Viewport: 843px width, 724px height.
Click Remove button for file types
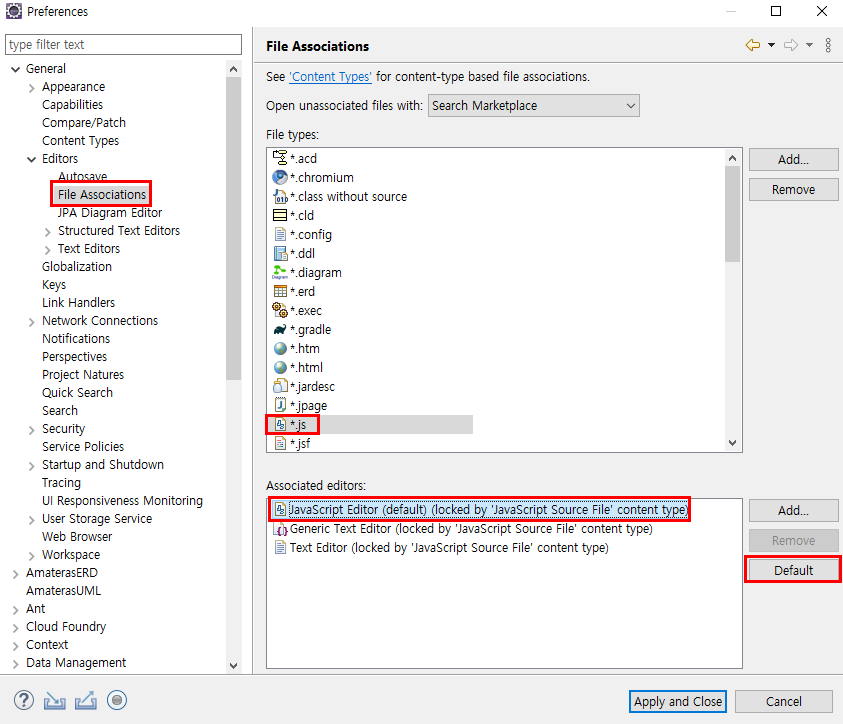tap(793, 190)
